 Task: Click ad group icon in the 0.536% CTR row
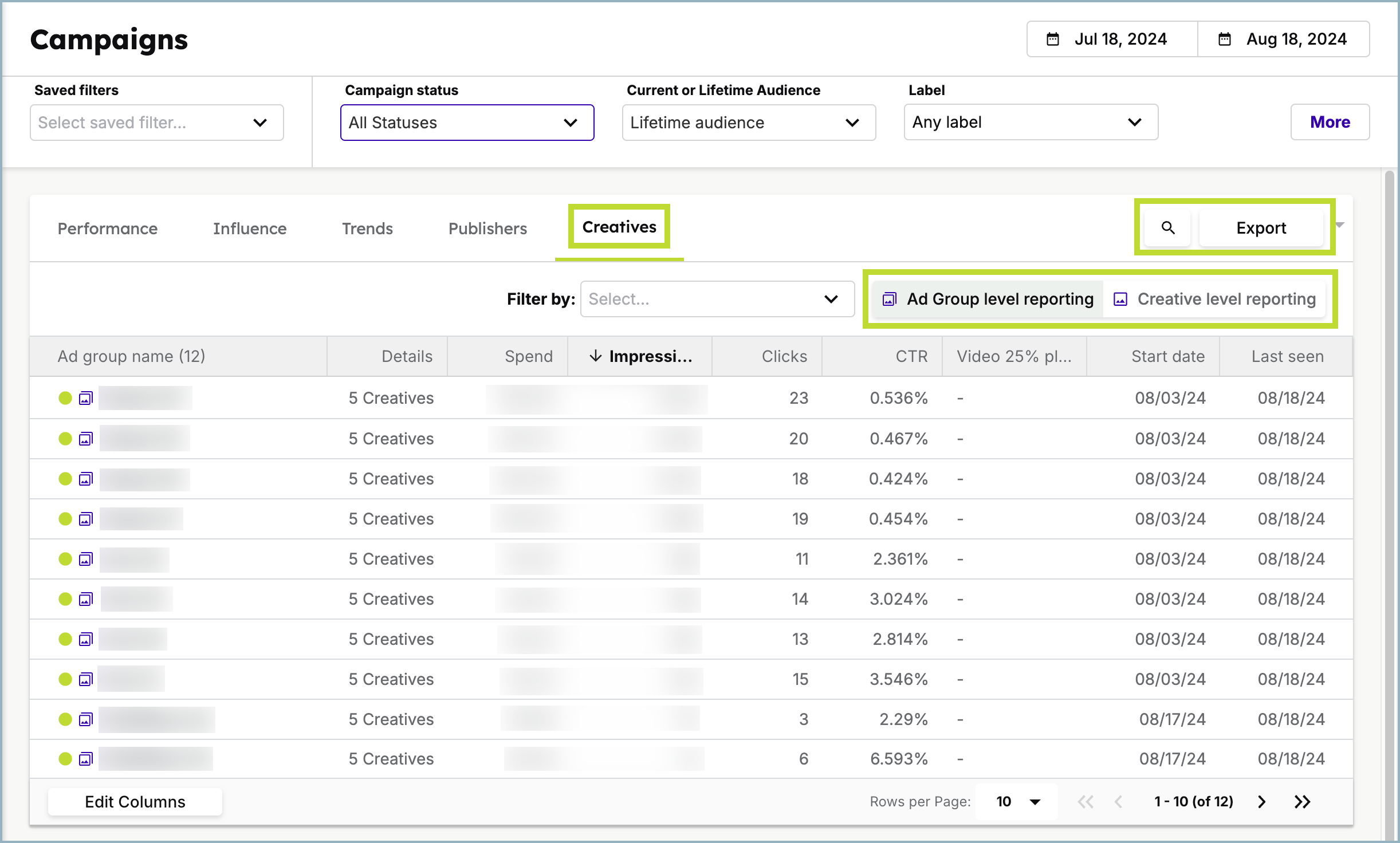[x=86, y=398]
